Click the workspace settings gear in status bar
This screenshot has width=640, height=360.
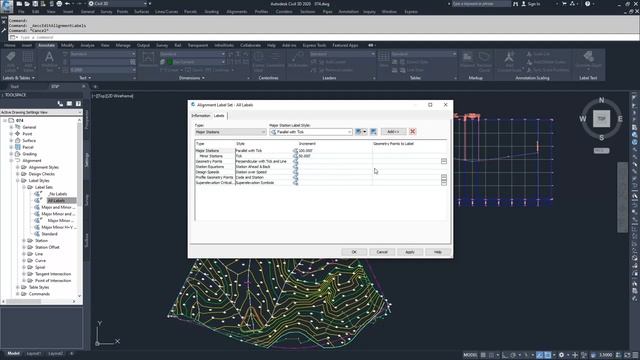point(562,355)
